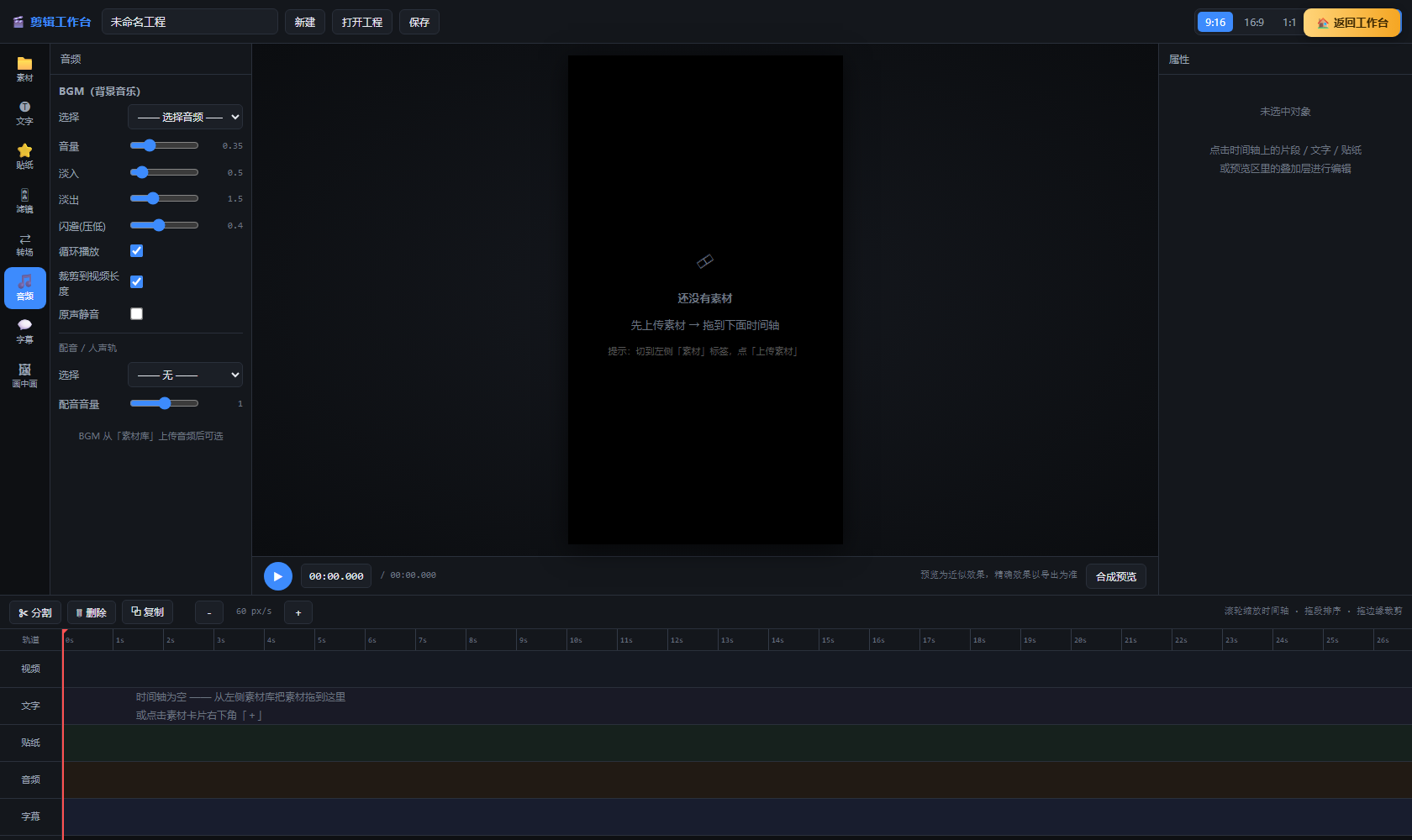The height and width of the screenshot is (840, 1412).
Task: Click the 分割 (split) scissors tool
Action: [x=35, y=612]
